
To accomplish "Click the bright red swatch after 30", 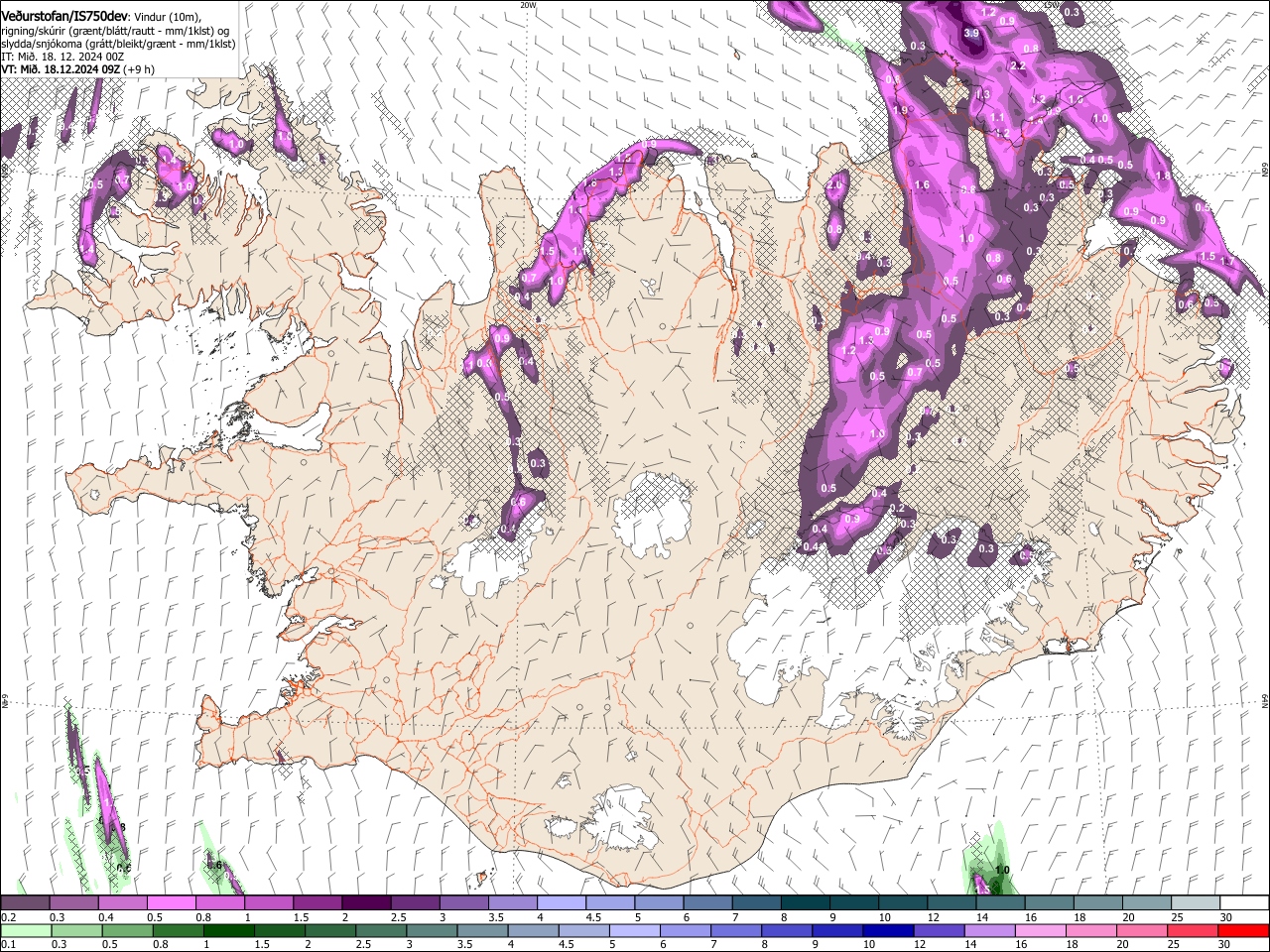I will [x=1243, y=931].
